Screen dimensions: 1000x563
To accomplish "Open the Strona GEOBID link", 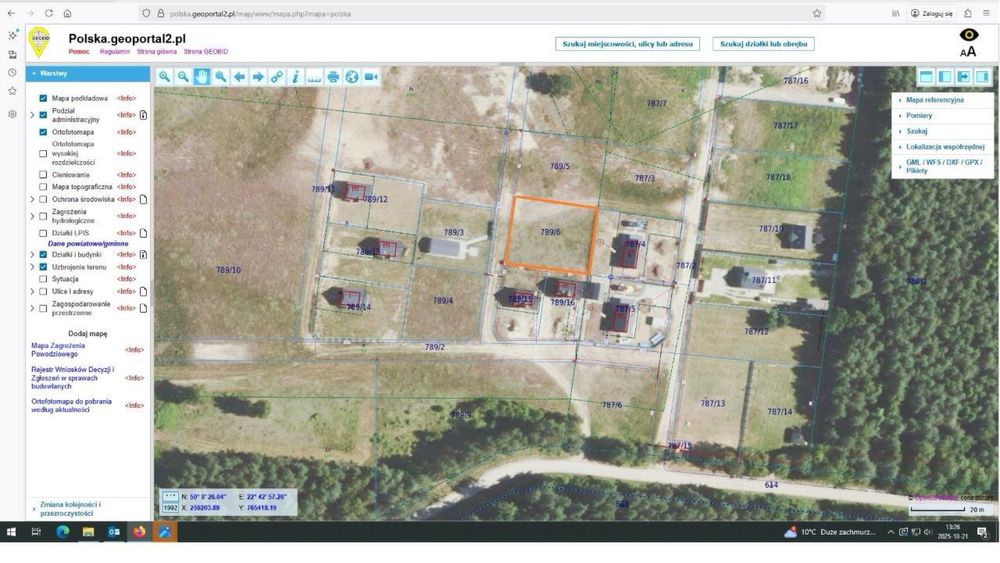I will 205,52.
